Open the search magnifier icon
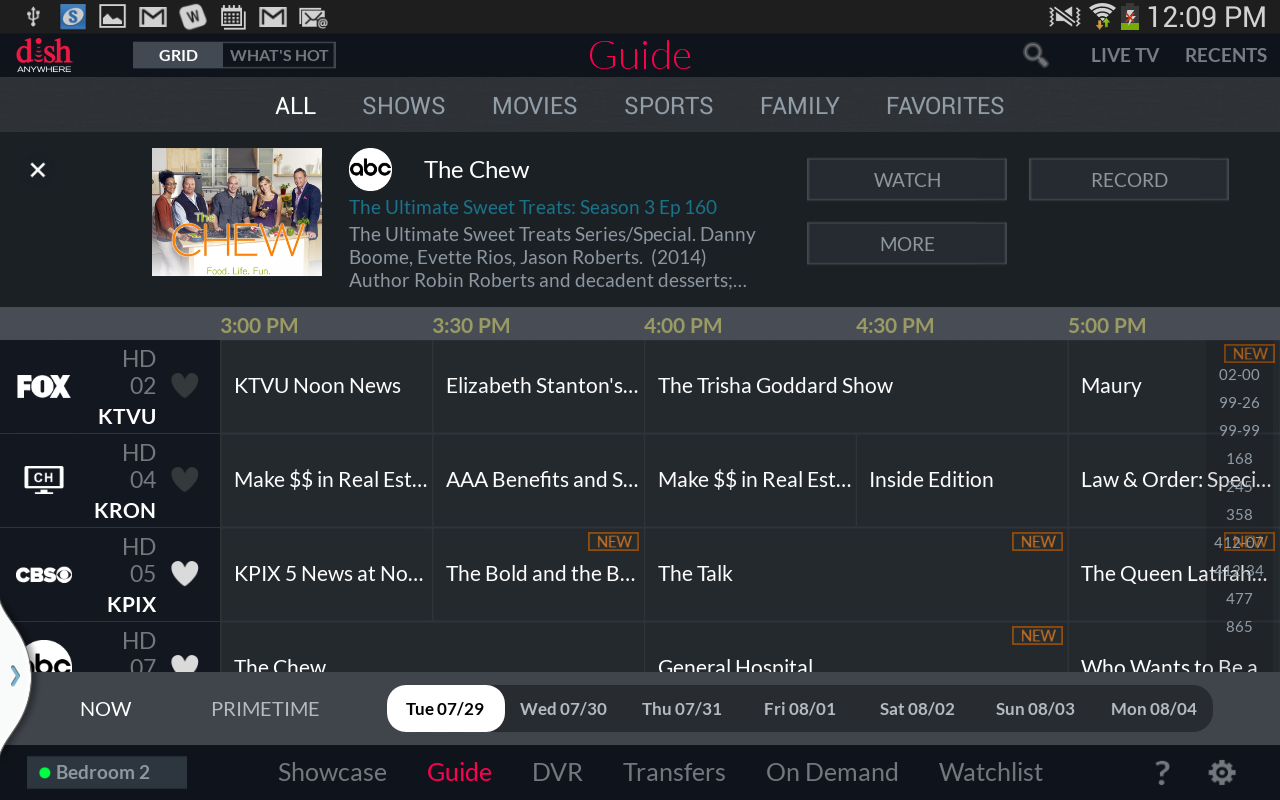The image size is (1280, 800). click(1036, 56)
